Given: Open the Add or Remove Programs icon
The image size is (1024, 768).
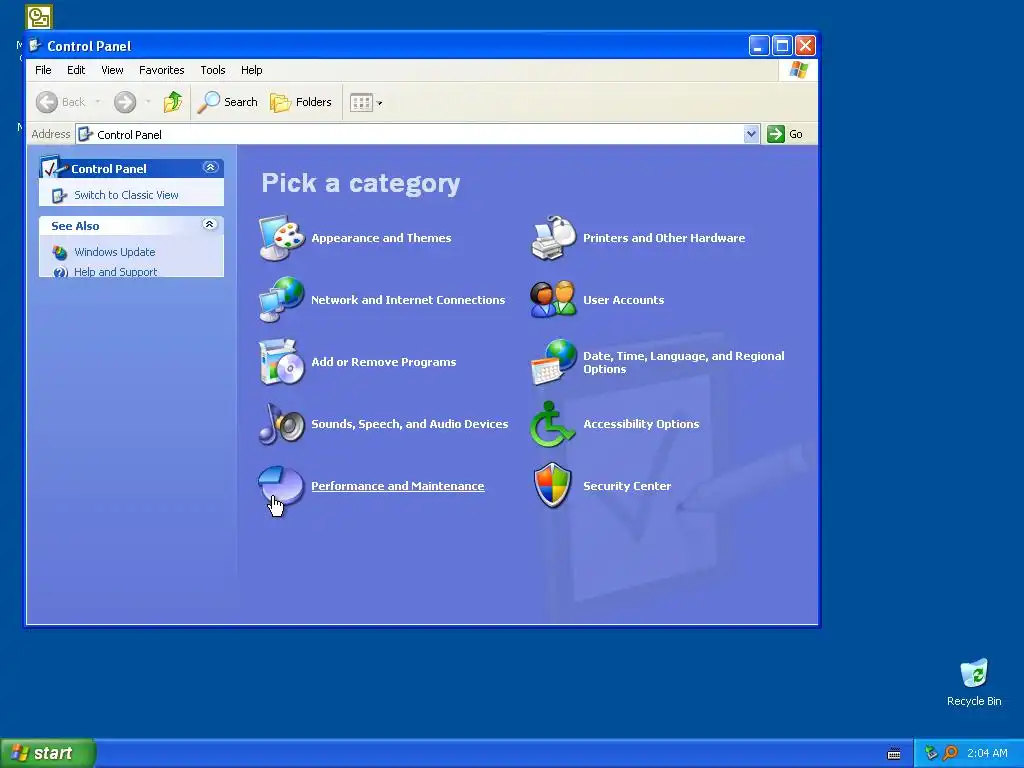Looking at the screenshot, I should tap(281, 361).
